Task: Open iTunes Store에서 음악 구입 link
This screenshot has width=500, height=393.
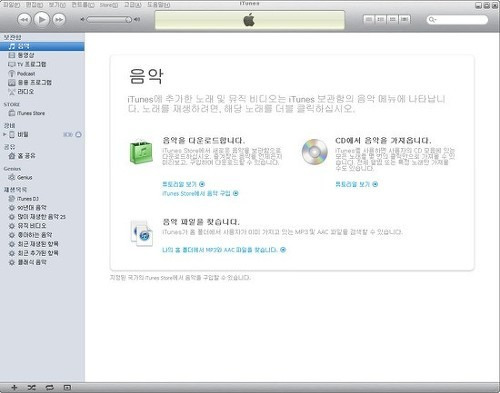Action: (x=200, y=193)
